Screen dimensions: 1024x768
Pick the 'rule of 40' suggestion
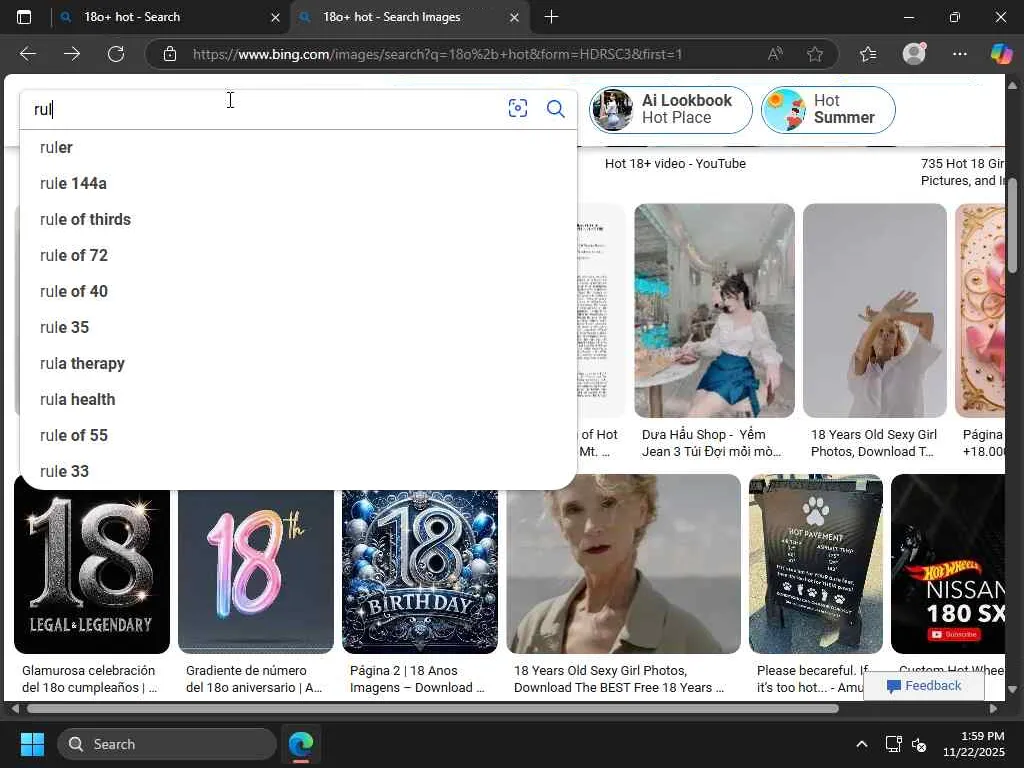tap(298, 291)
